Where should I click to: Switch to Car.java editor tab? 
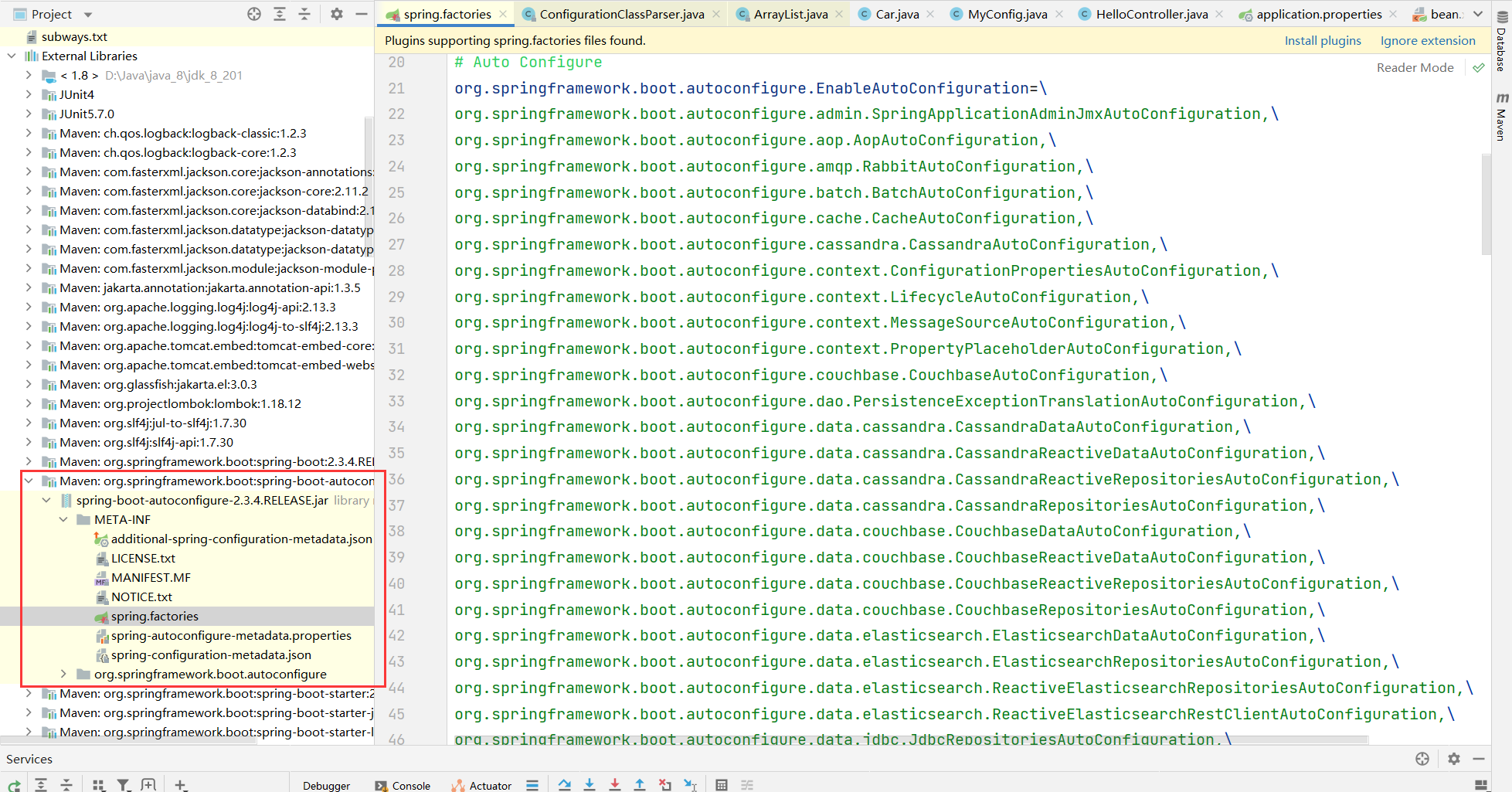[x=896, y=14]
